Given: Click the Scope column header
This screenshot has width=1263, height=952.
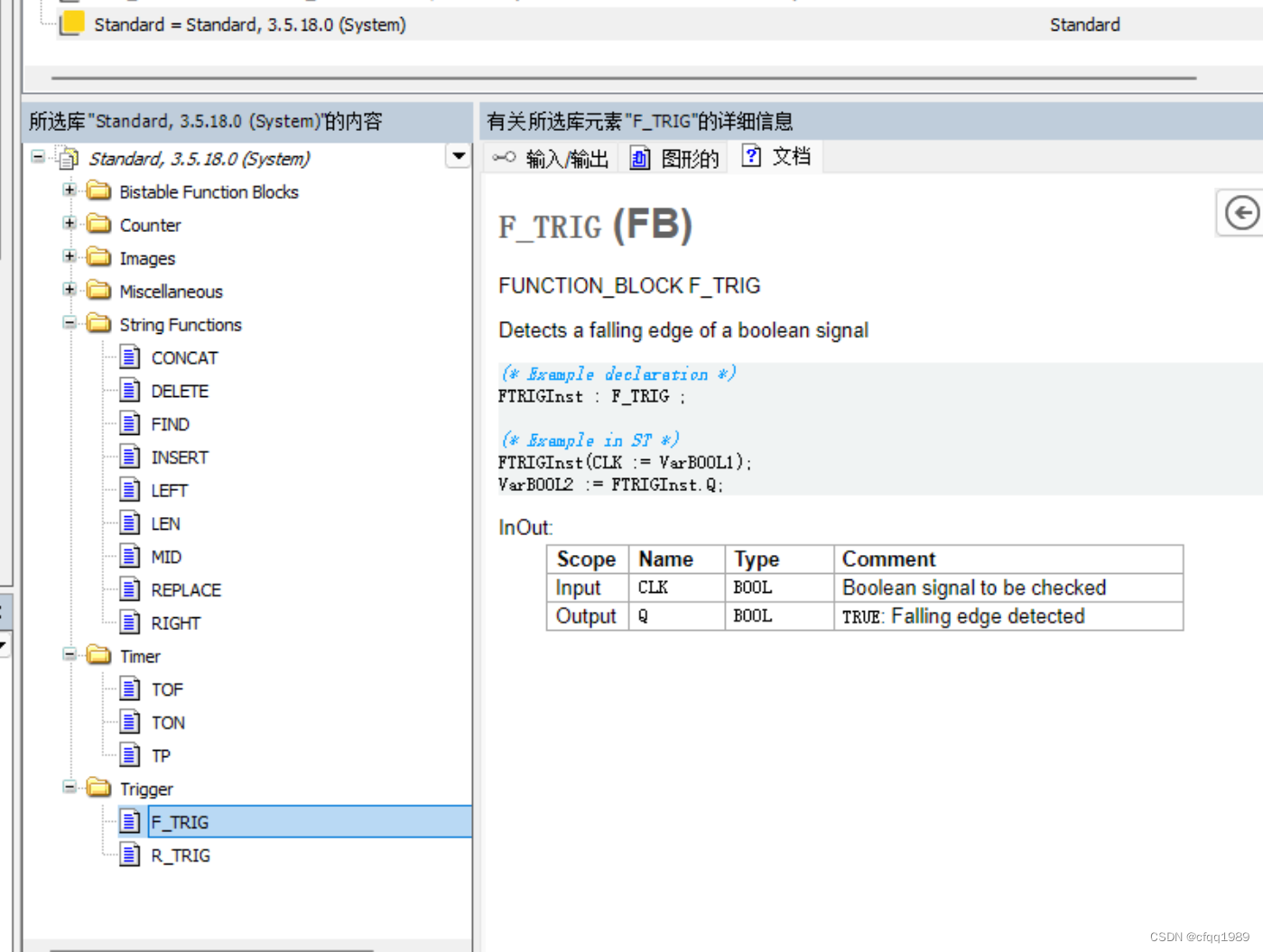Looking at the screenshot, I should coord(587,559).
